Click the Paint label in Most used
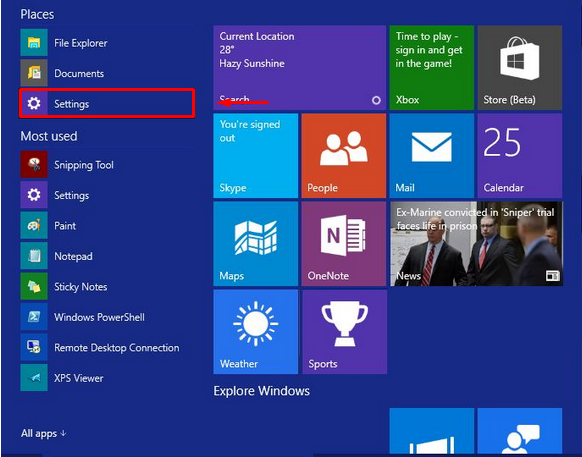 coord(65,226)
